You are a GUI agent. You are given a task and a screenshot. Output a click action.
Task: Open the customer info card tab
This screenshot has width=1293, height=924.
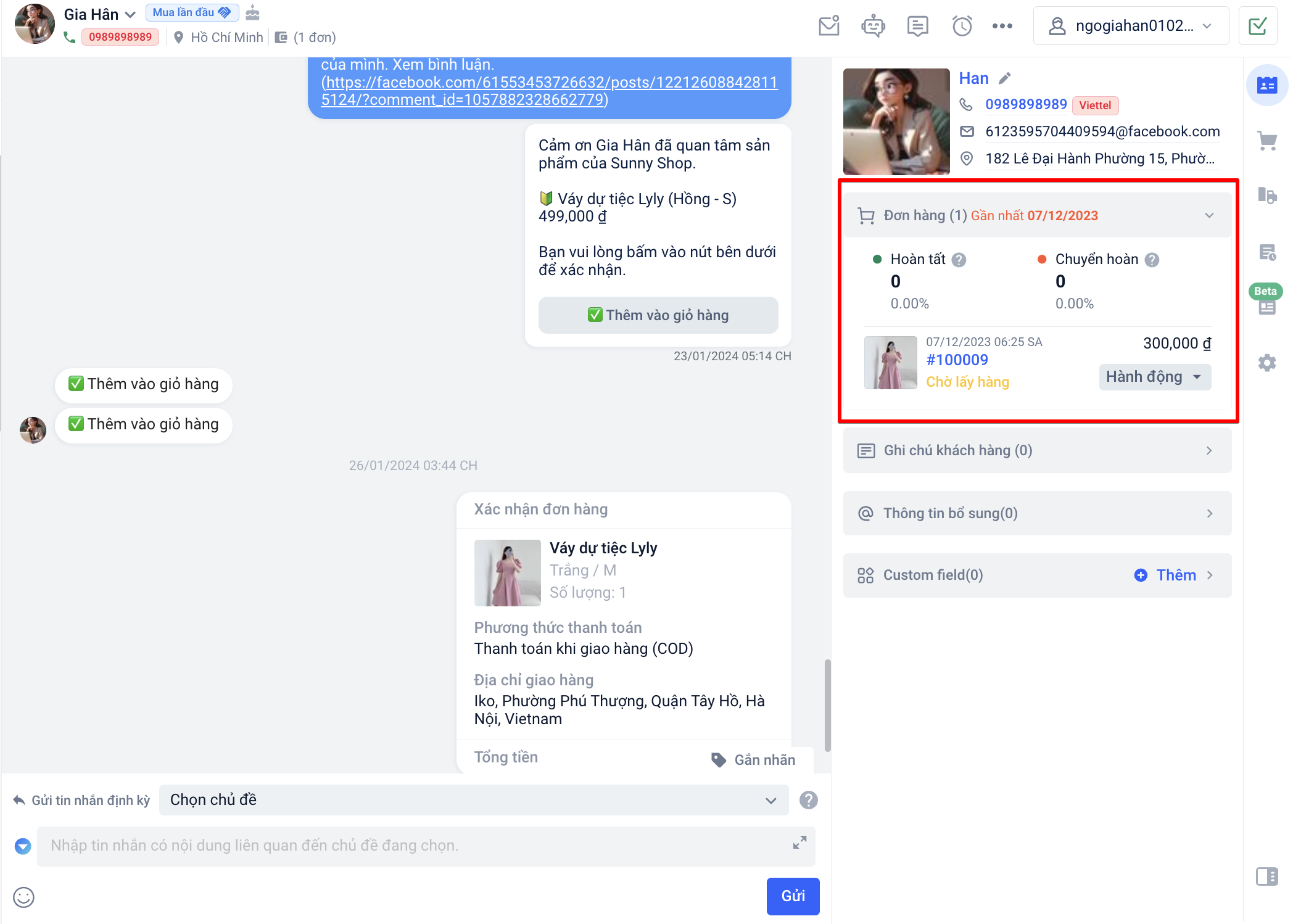(x=1266, y=85)
